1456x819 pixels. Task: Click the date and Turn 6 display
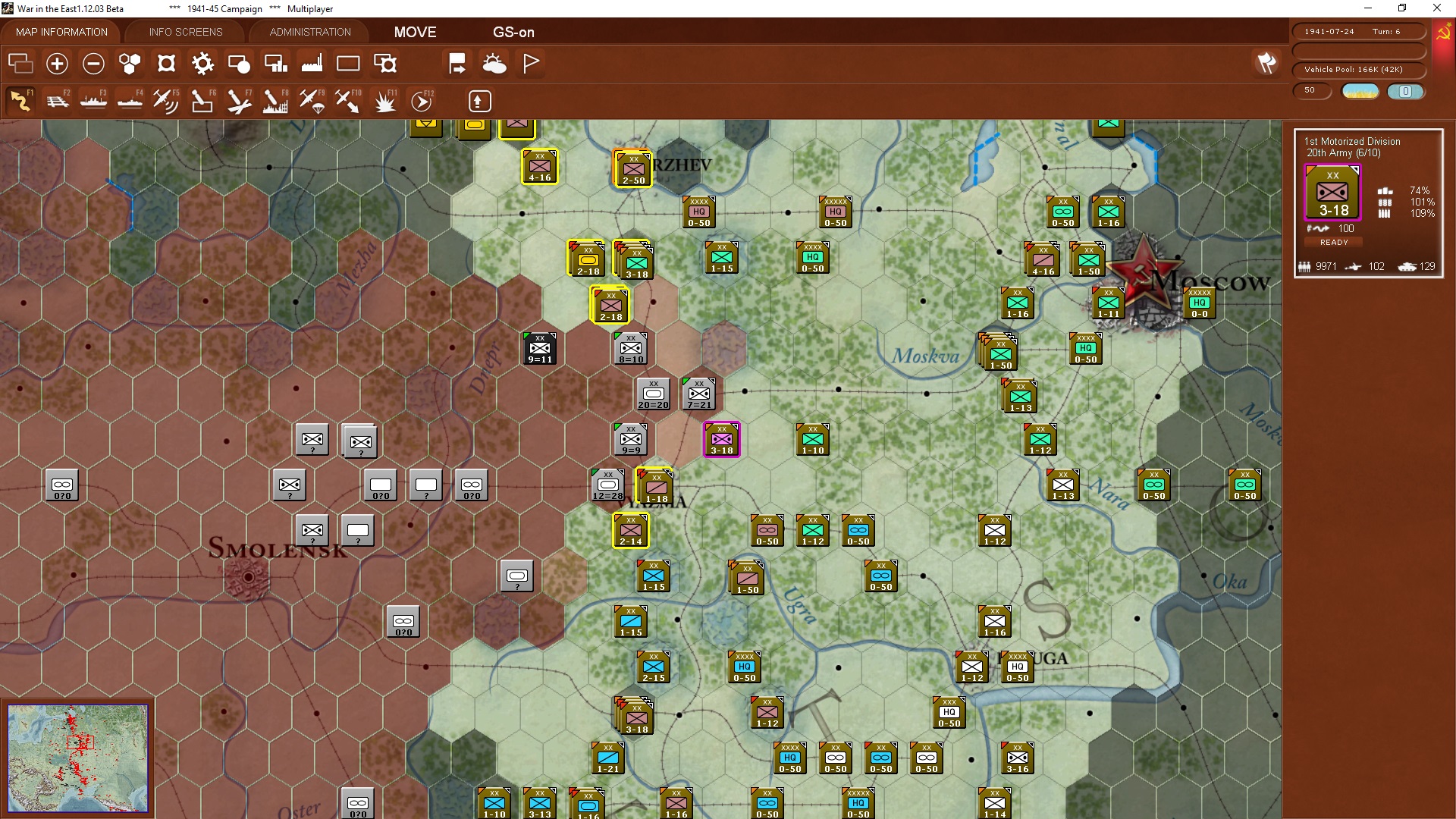1358,31
